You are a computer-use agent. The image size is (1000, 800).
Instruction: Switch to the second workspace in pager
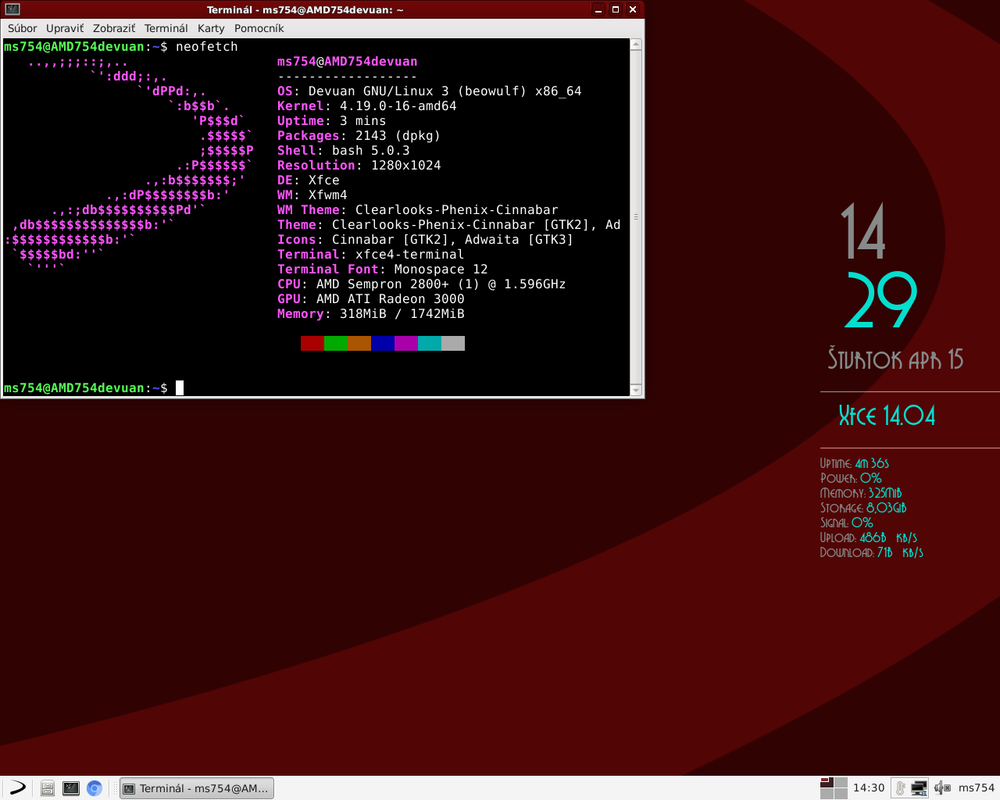tap(841, 783)
